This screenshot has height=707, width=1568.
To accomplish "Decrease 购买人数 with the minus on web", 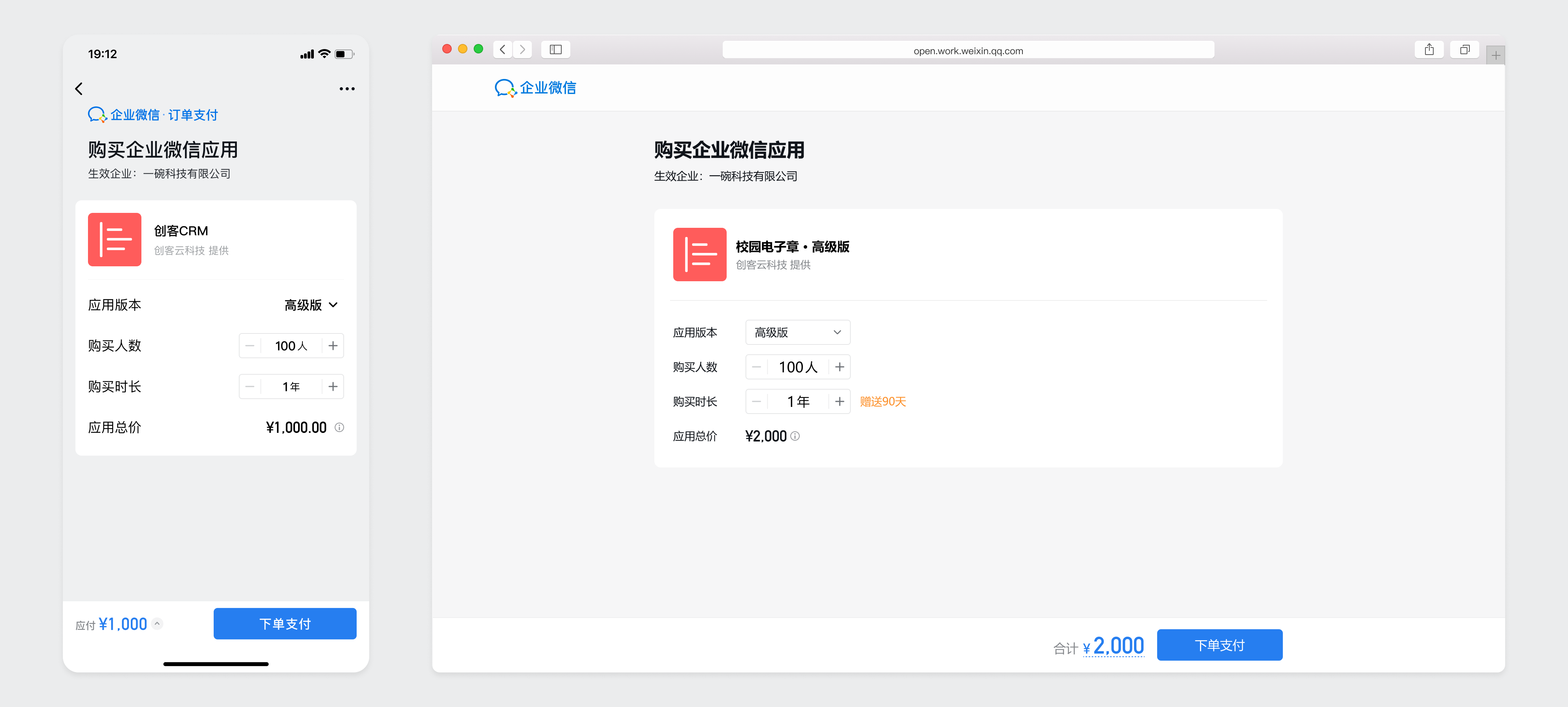I will click(x=757, y=367).
